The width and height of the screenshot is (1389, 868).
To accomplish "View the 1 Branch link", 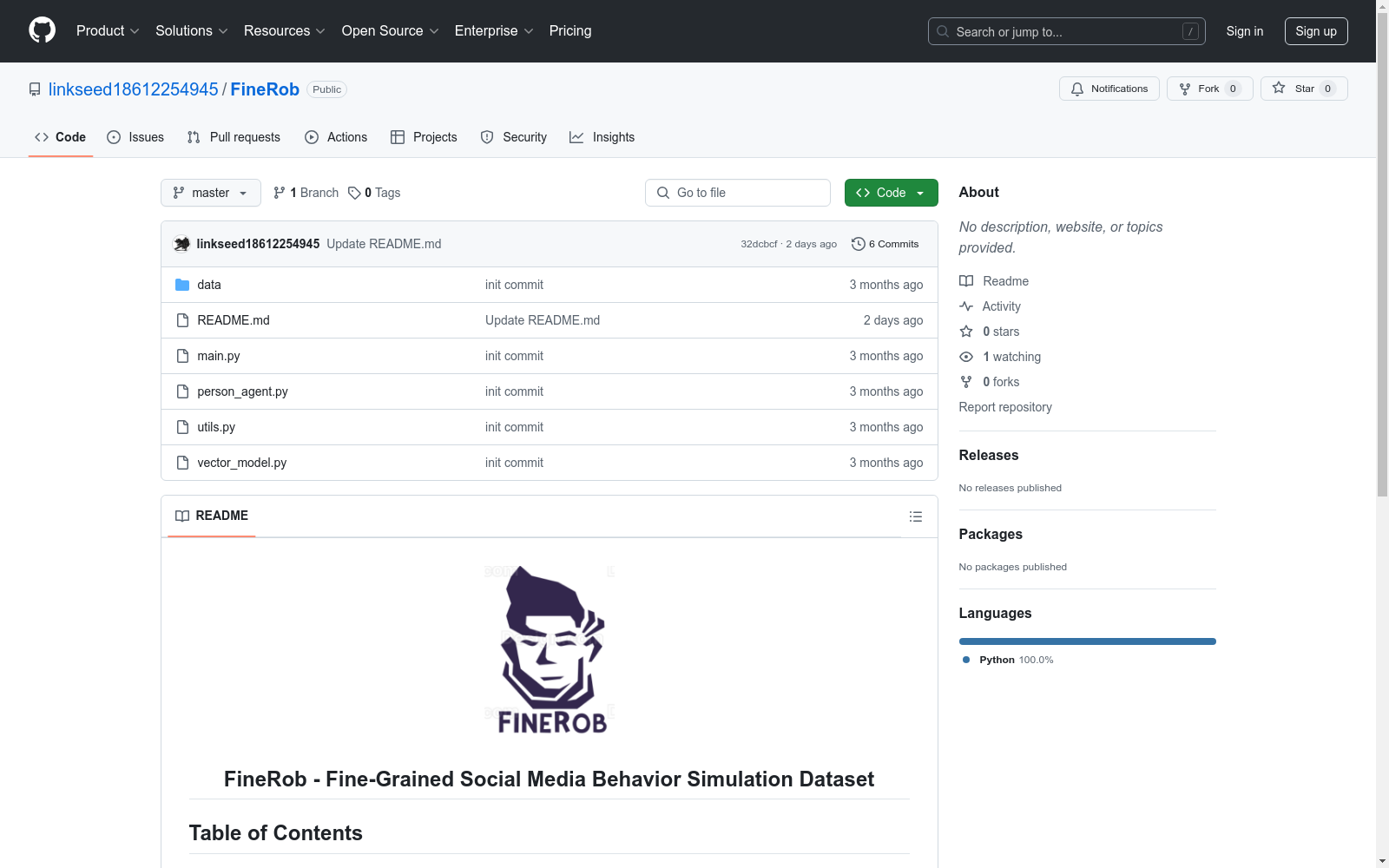I will click(x=306, y=193).
